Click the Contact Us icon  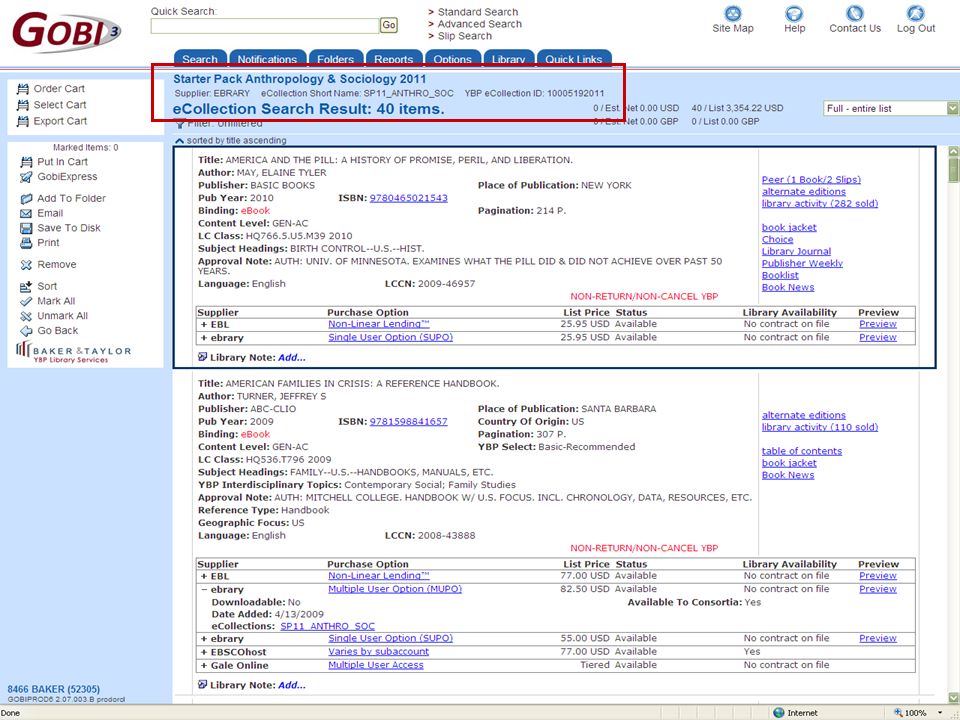(x=855, y=13)
